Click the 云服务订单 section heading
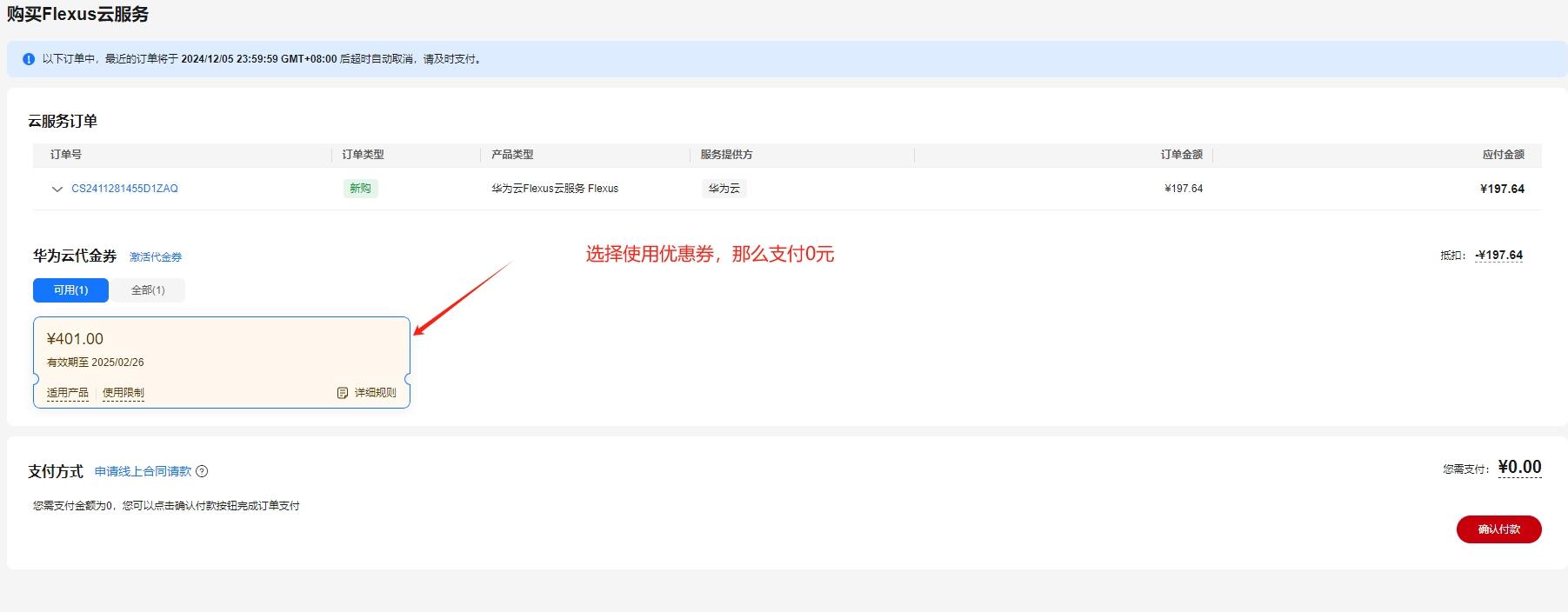 point(63,122)
